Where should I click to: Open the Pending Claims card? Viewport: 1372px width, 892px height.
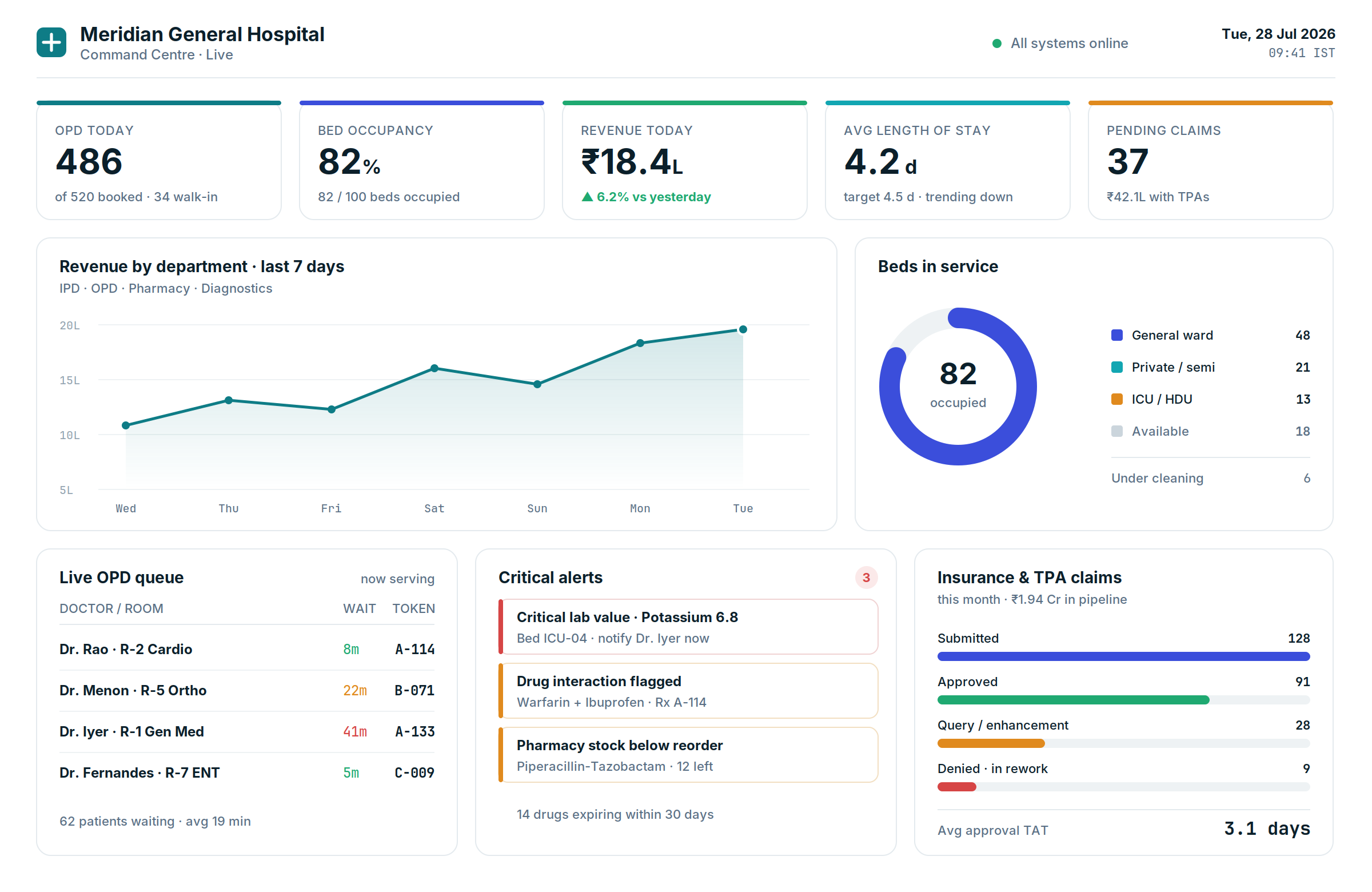coord(1211,160)
